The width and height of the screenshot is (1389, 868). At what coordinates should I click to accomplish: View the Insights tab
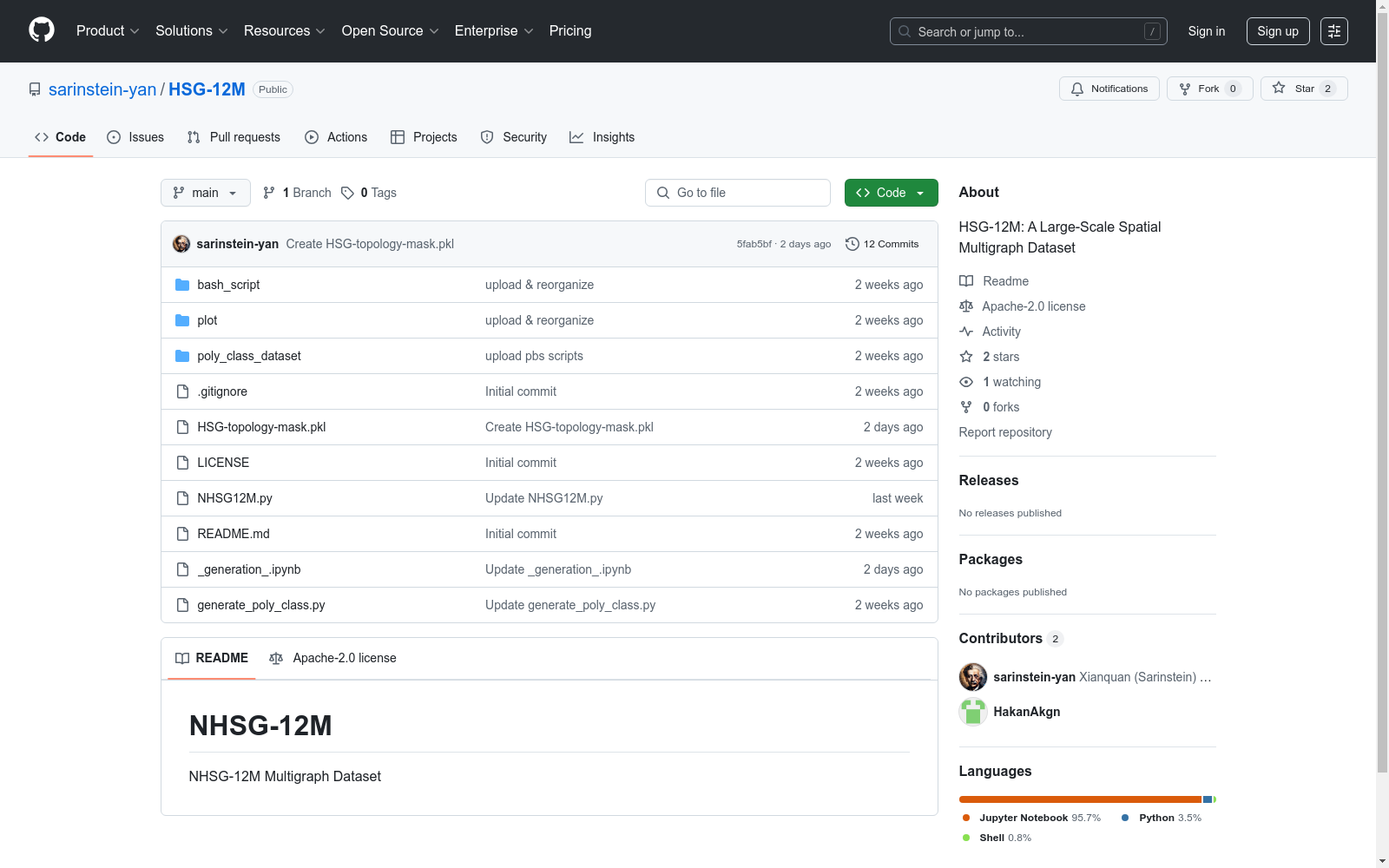pos(602,137)
